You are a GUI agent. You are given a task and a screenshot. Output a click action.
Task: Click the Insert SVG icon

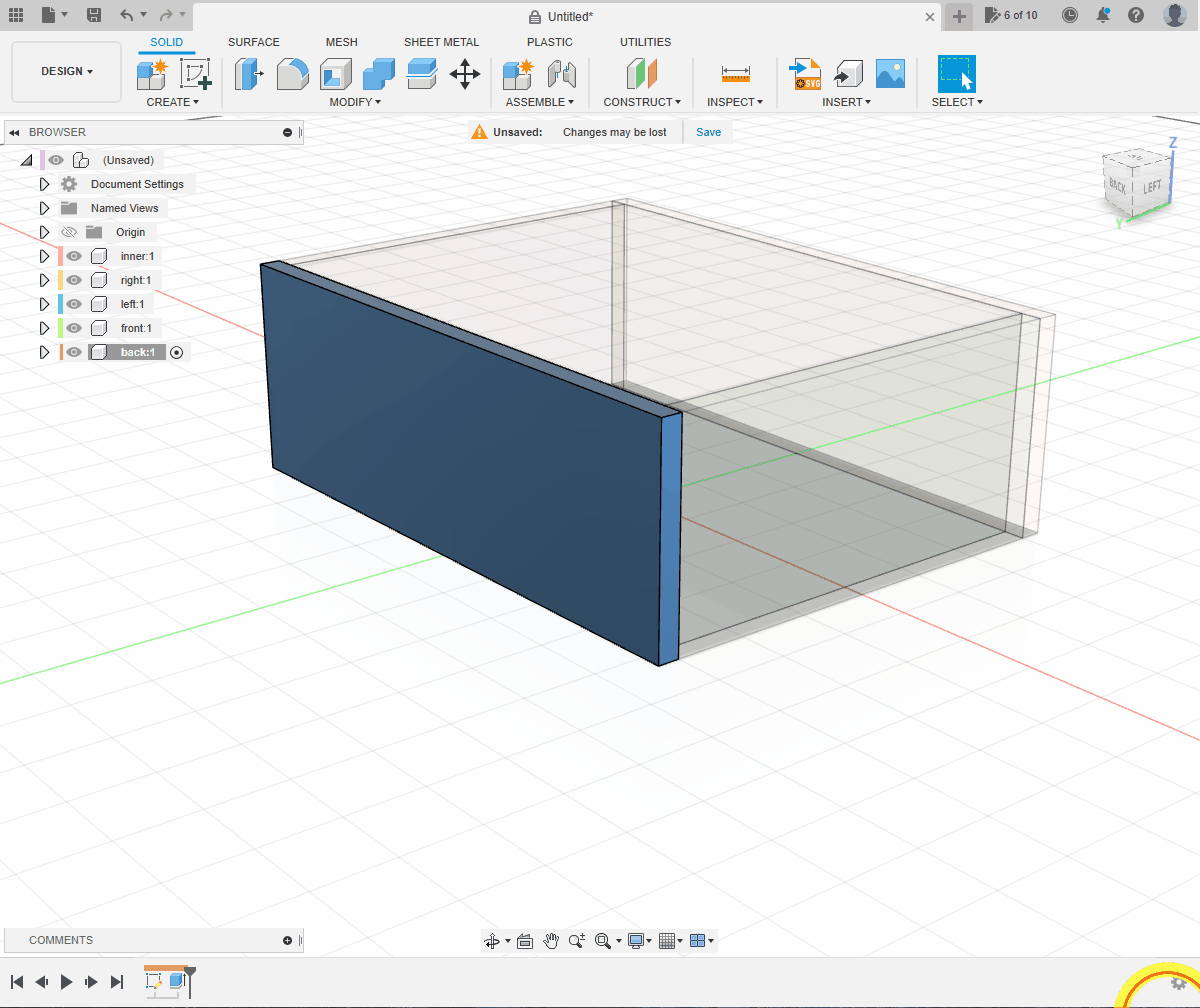pyautogui.click(x=805, y=74)
